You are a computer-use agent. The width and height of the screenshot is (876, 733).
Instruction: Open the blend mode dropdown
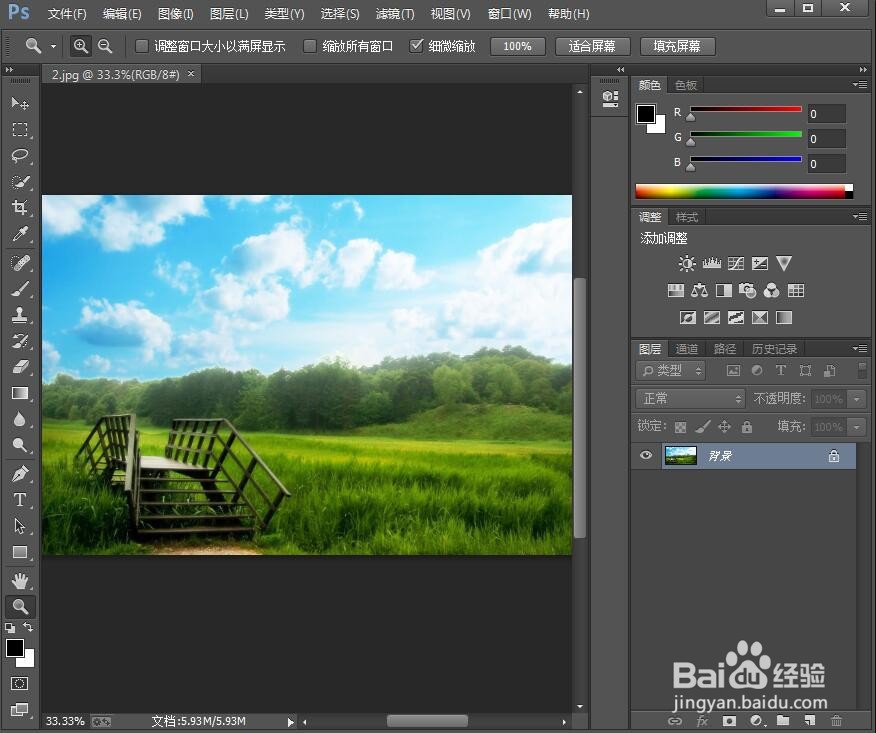tap(691, 398)
